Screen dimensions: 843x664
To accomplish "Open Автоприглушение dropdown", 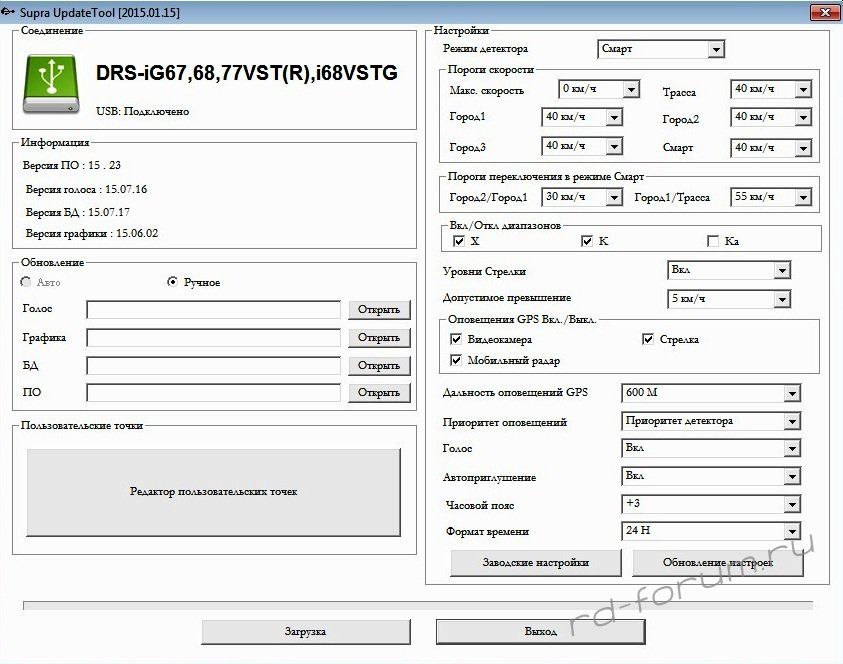I will coord(711,476).
